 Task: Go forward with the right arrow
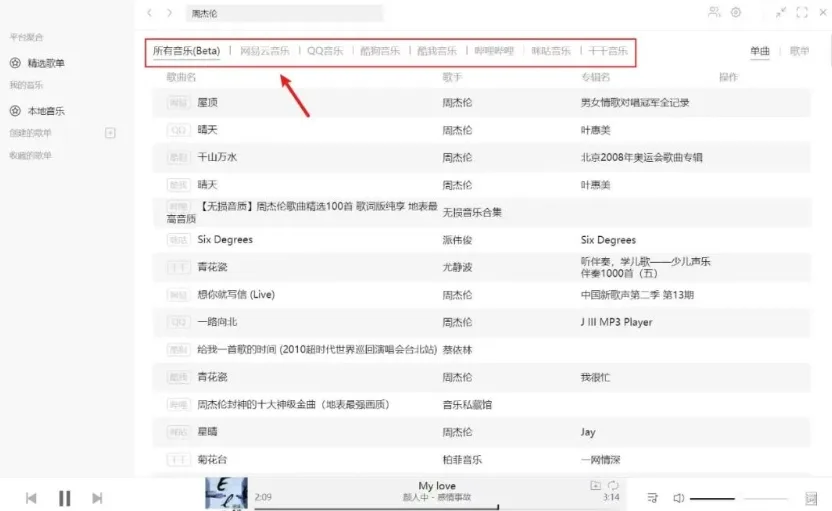(x=169, y=13)
